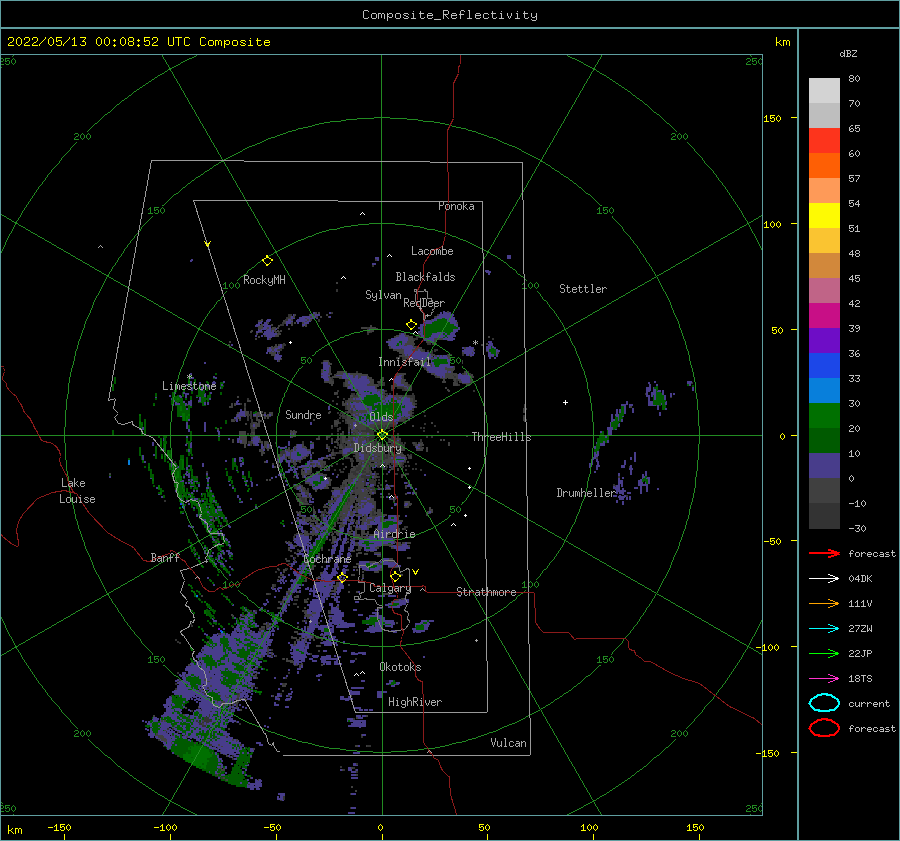The height and width of the screenshot is (841, 900).
Task: Click the yellow radar-center diamond at Olds
Action: 382,435
